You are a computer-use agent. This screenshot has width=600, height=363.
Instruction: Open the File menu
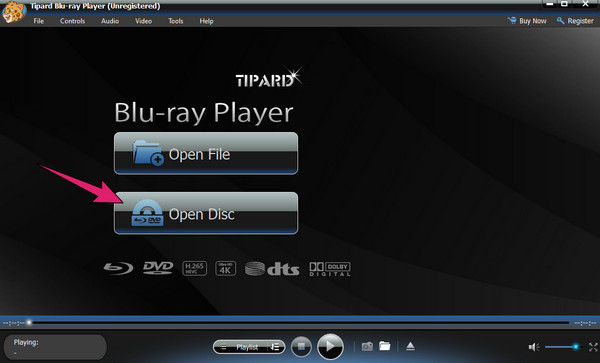(39, 21)
